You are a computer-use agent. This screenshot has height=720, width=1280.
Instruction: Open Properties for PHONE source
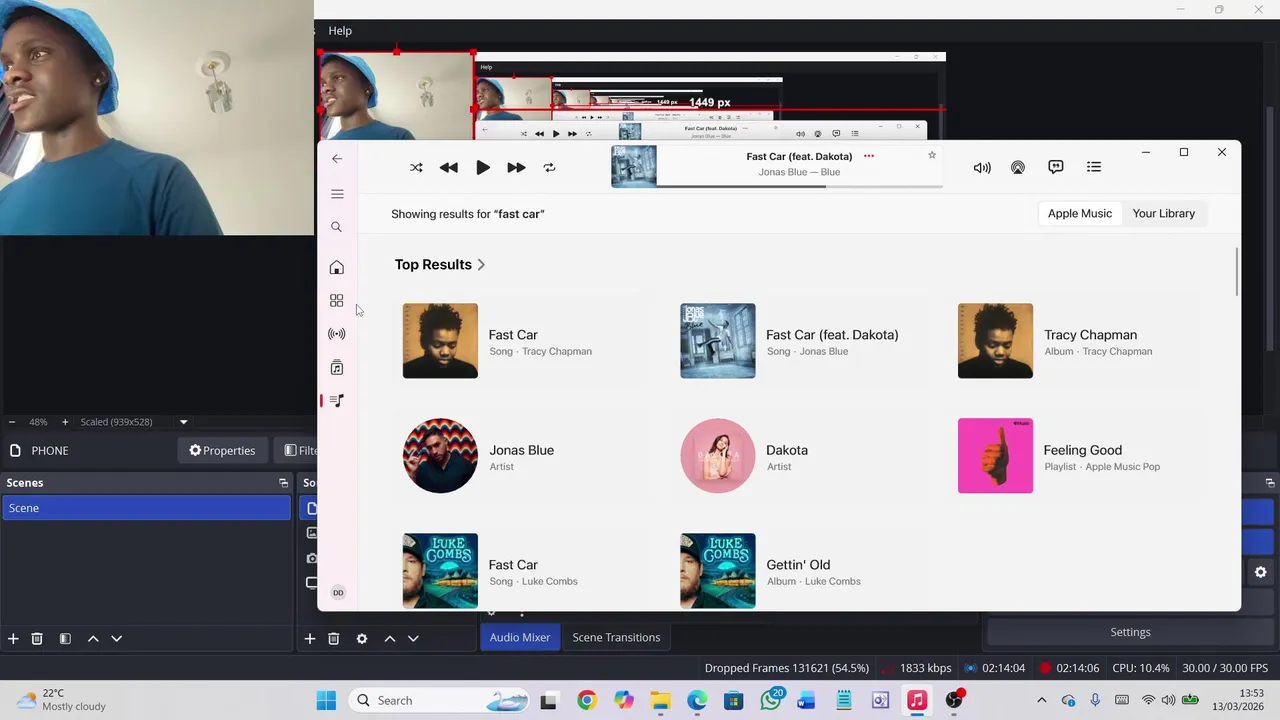tap(222, 451)
